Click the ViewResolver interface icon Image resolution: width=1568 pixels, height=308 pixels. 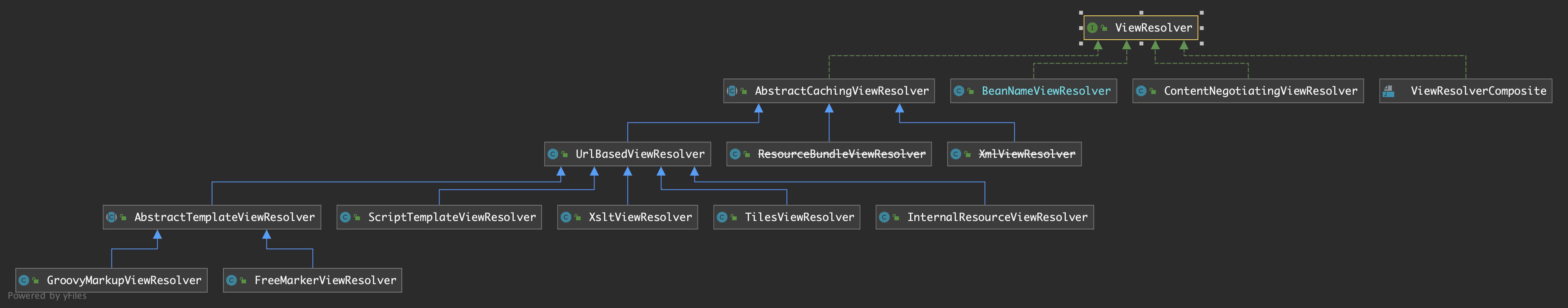[1092, 27]
